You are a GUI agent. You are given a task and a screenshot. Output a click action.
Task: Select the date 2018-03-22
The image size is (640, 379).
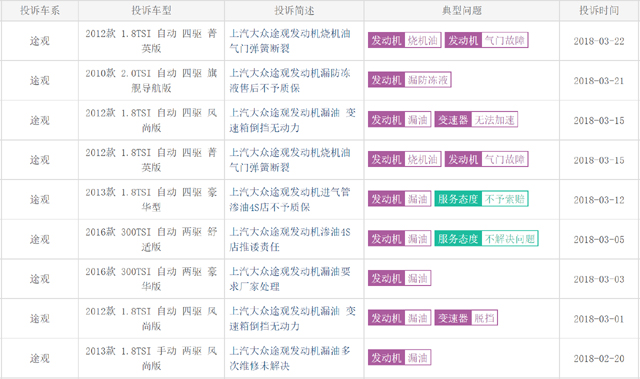pos(599,41)
